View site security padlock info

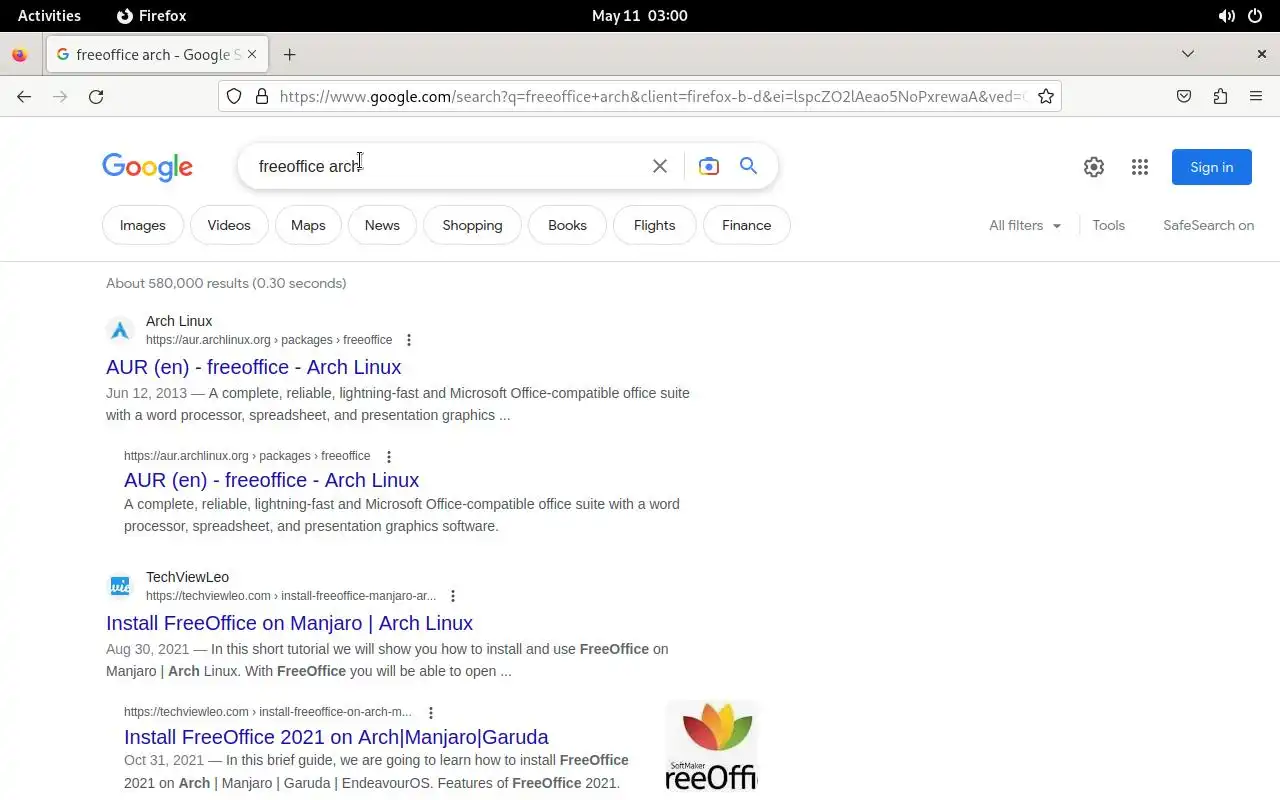262,96
